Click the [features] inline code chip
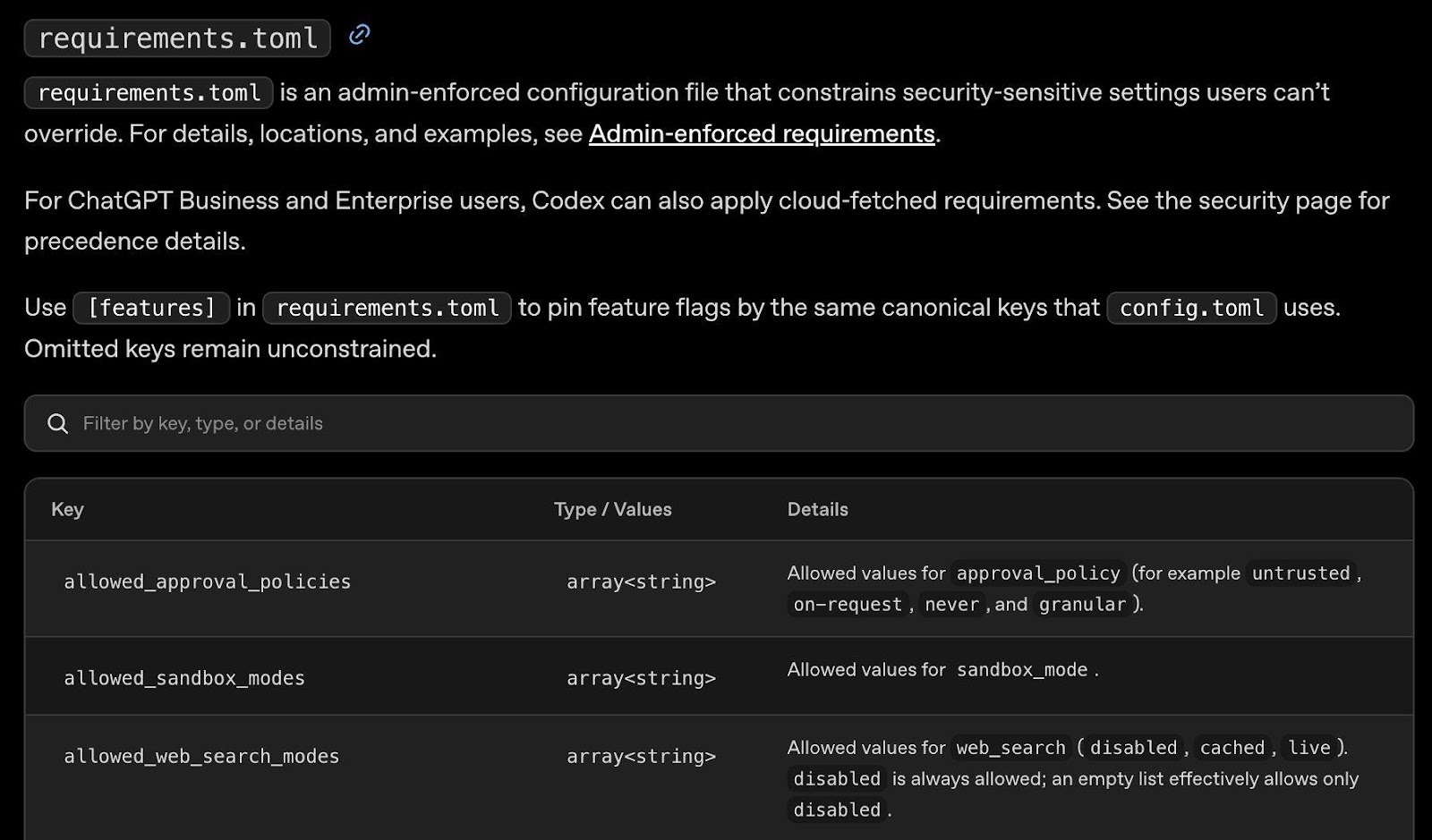The width and height of the screenshot is (1432, 840). (151, 308)
